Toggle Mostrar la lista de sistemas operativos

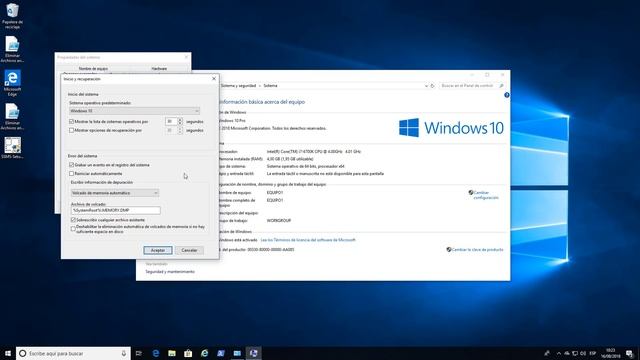point(71,122)
